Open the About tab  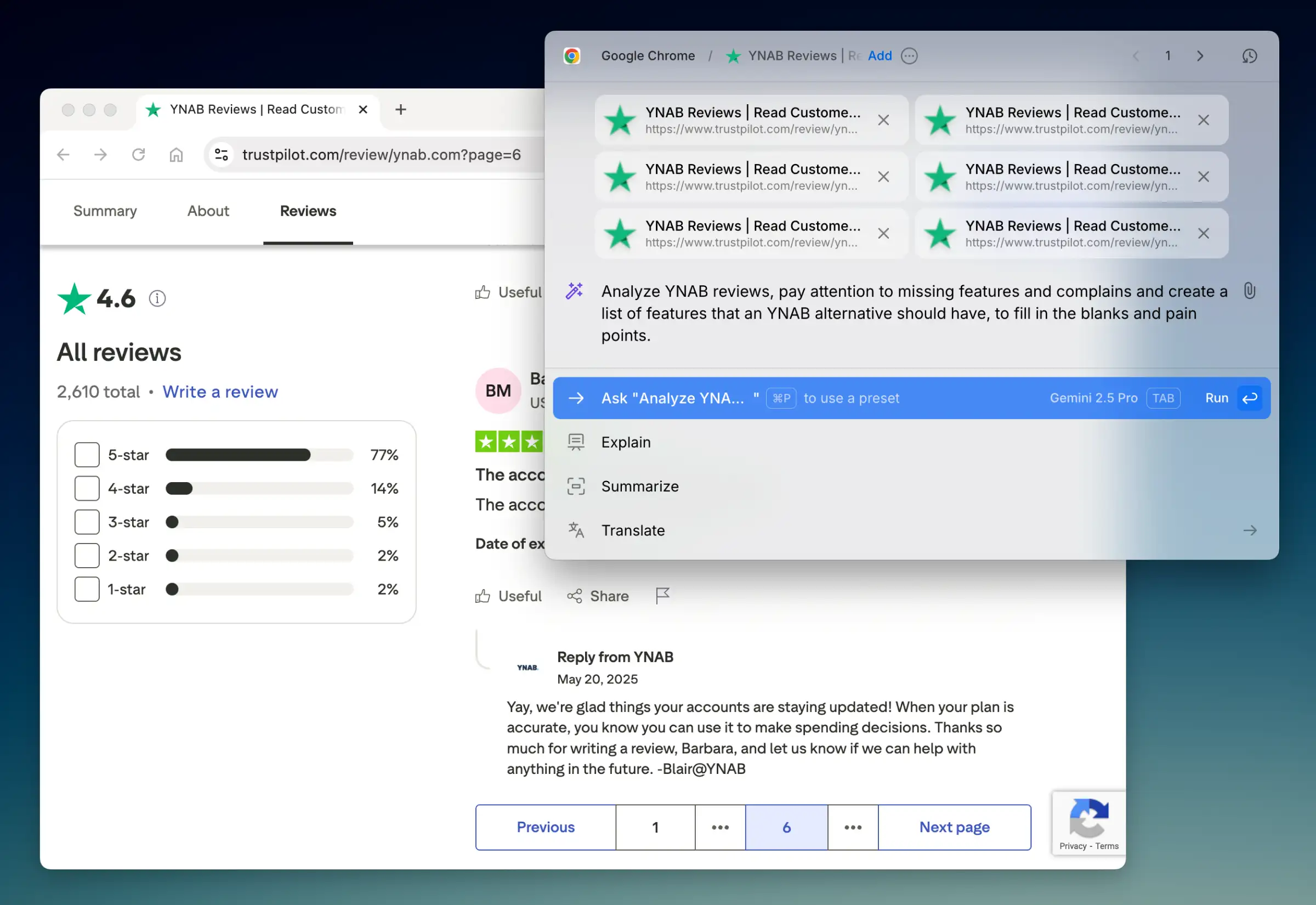click(208, 211)
